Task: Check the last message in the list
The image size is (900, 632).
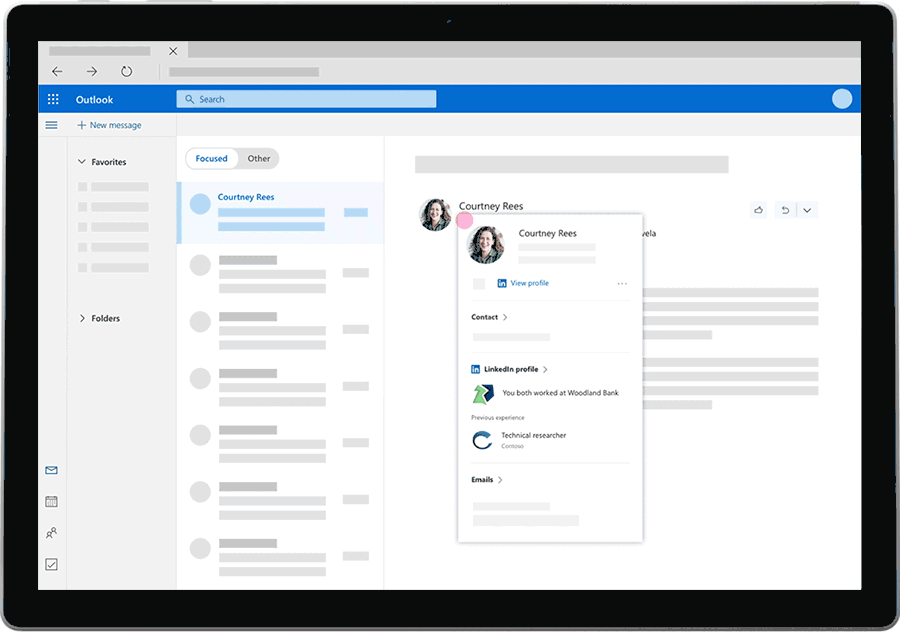Action: 199,548
